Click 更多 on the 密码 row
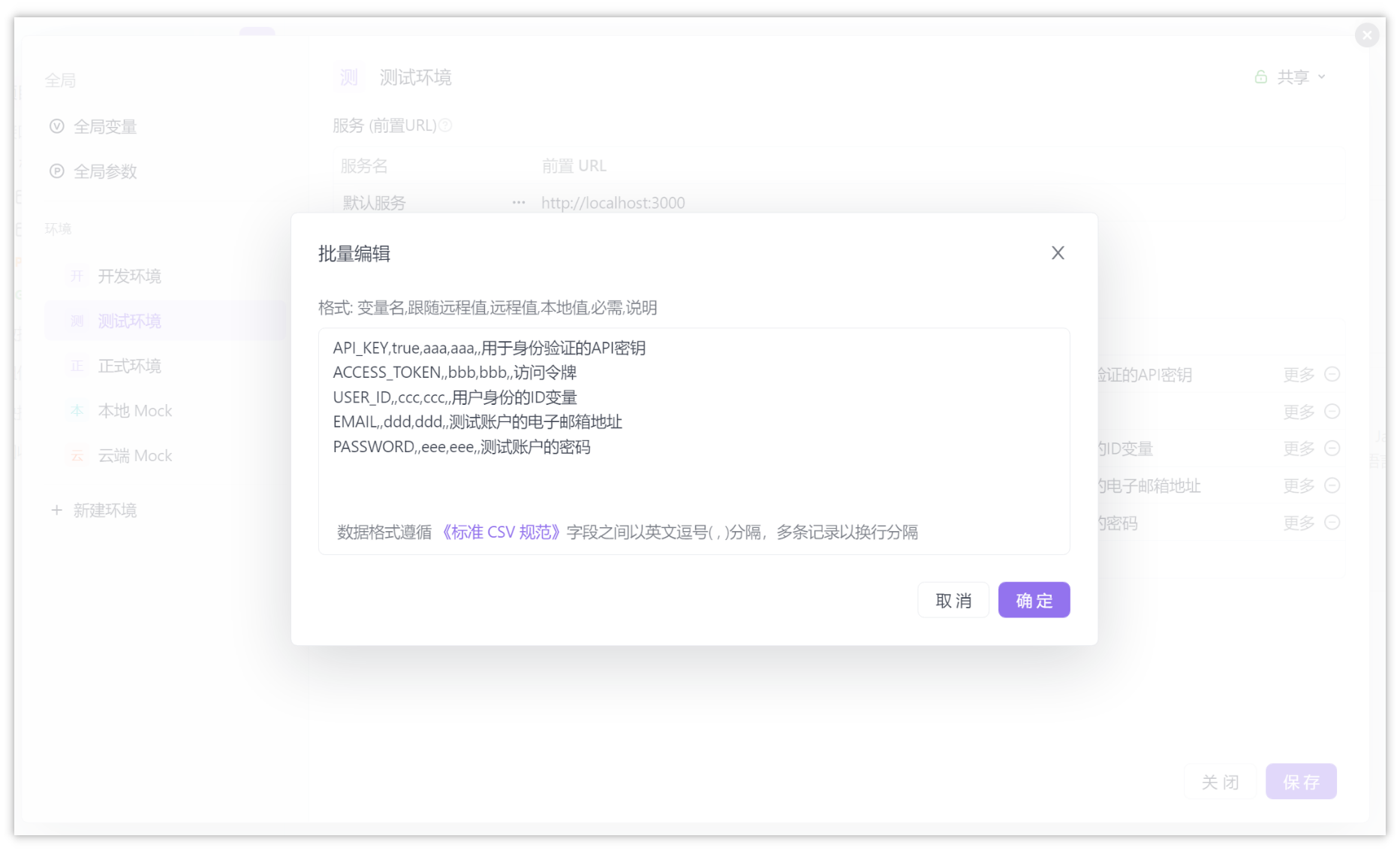 1299,522
